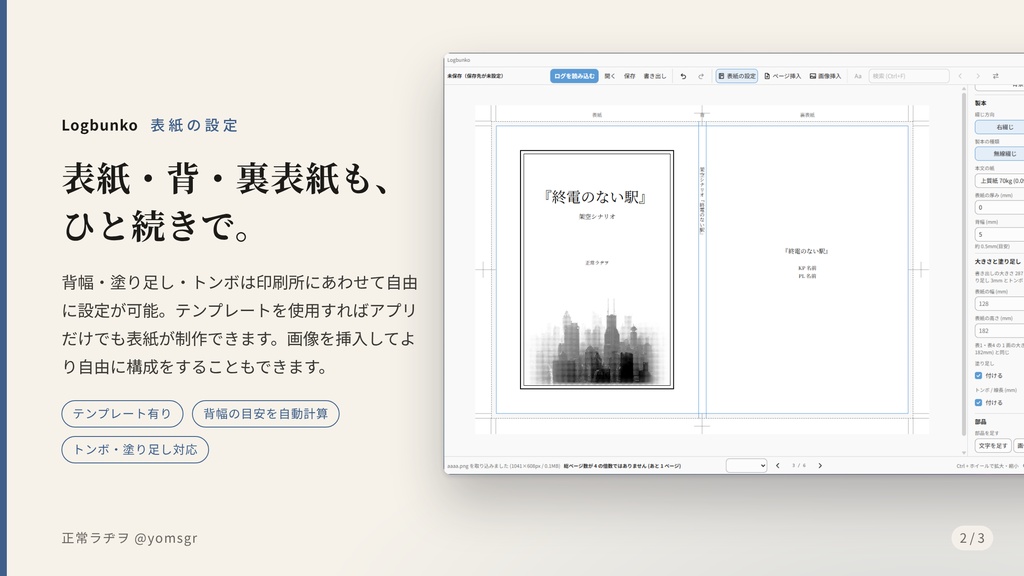Open the 本文の紙 paper dropdown

1000,180
